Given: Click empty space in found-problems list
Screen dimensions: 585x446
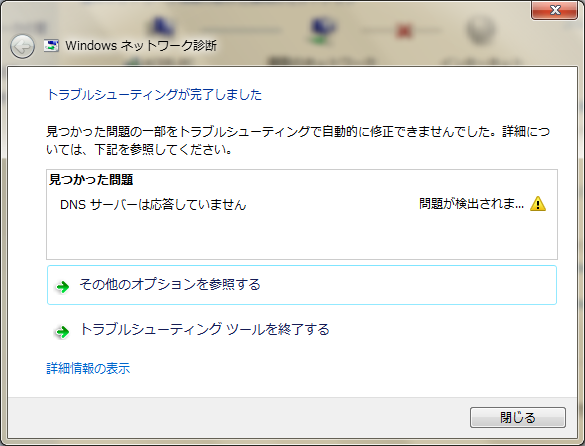Looking at the screenshot, I should [x=302, y=237].
